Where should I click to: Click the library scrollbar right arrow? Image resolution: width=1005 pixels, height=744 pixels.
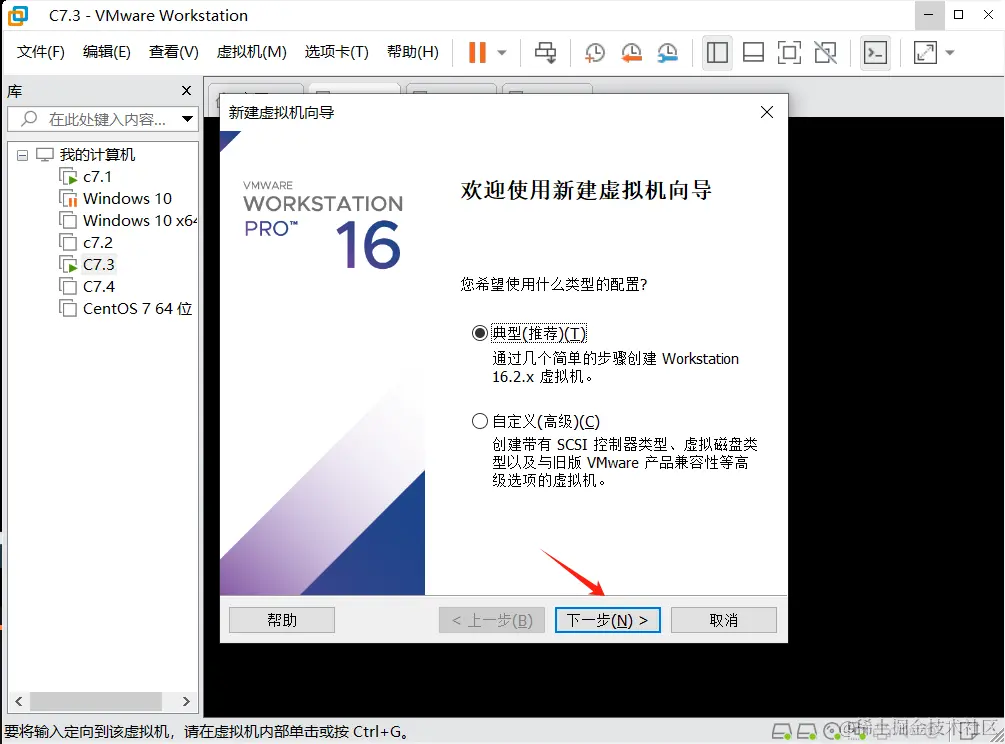186,701
